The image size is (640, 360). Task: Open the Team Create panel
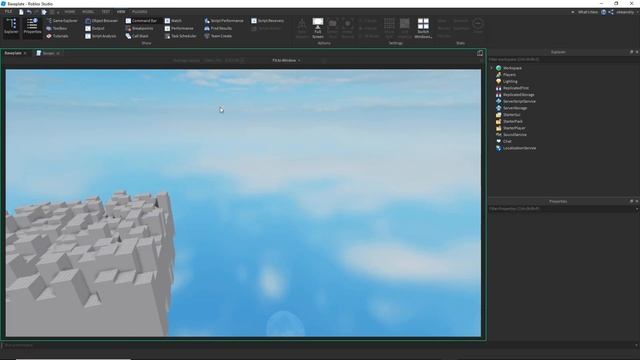pos(218,36)
